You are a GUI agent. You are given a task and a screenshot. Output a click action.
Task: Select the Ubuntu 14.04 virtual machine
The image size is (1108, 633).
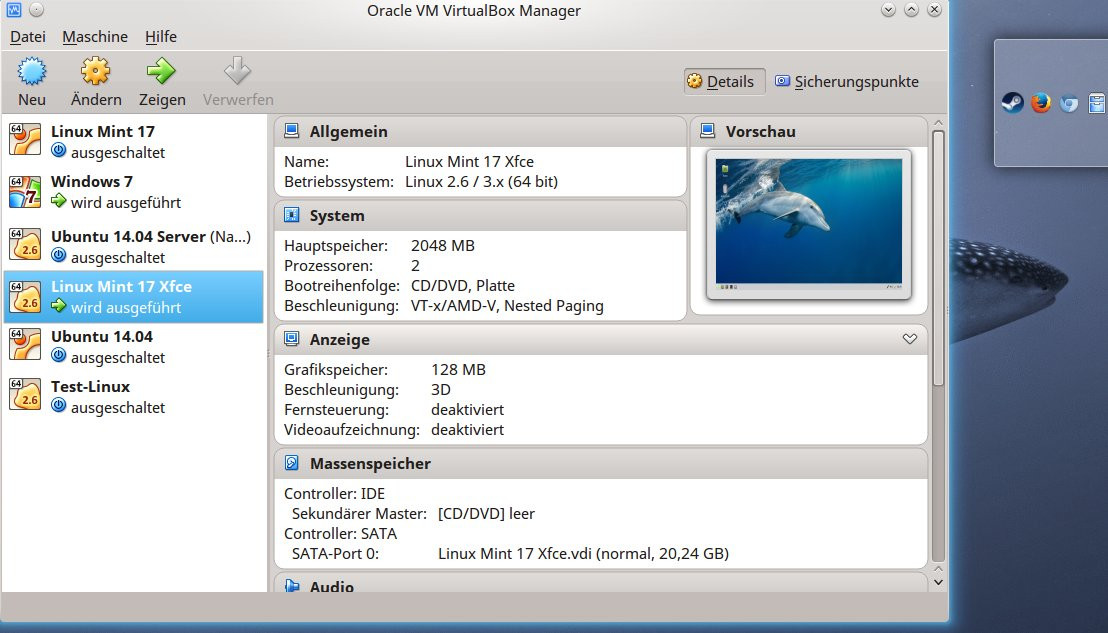click(134, 346)
